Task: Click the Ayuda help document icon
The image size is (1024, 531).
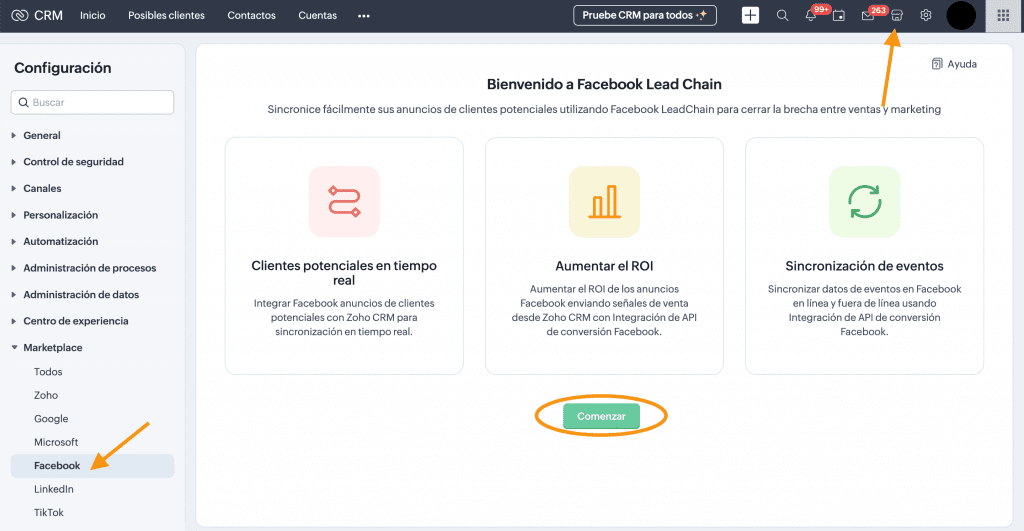Action: click(x=936, y=64)
